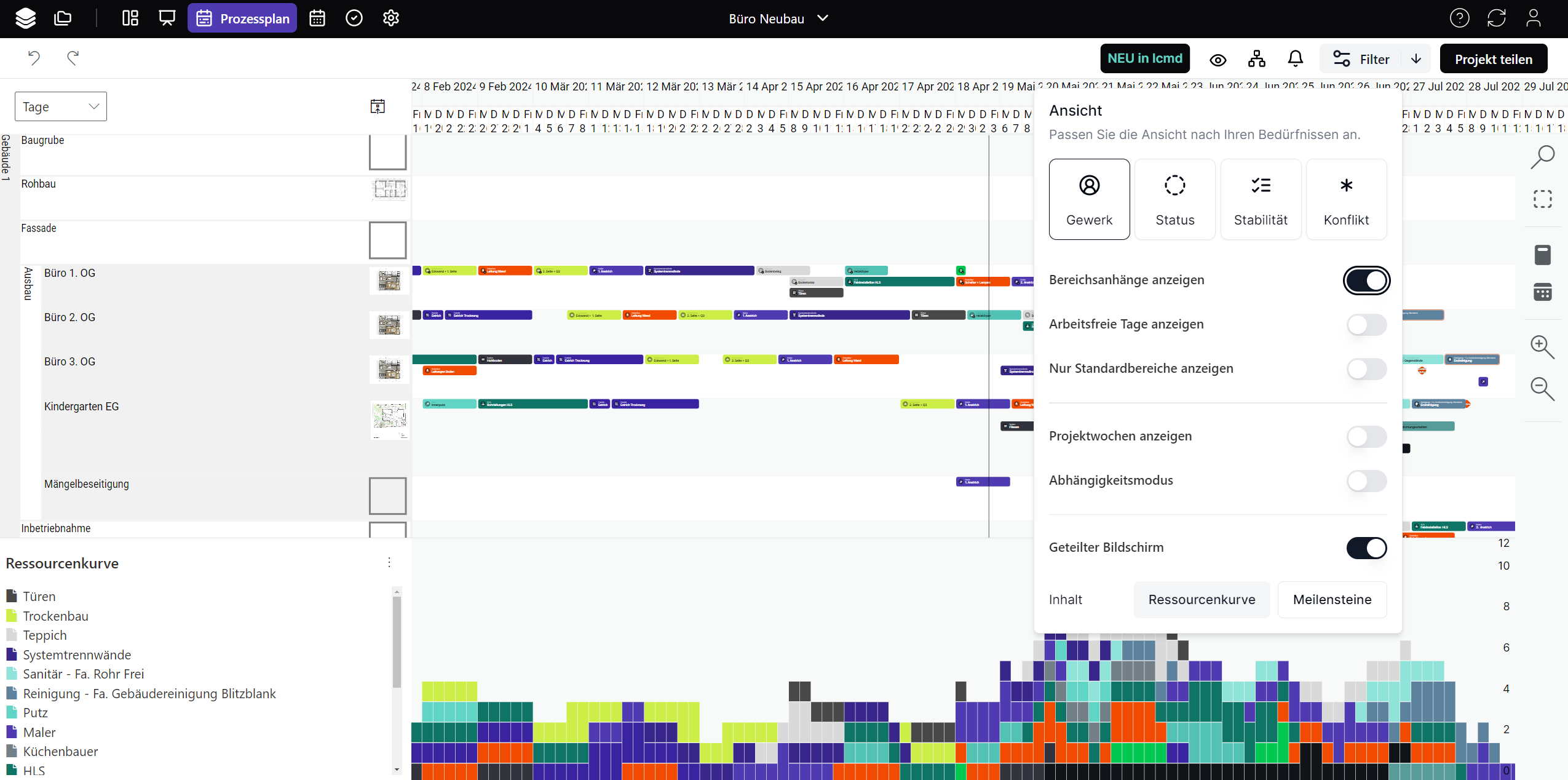This screenshot has height=780, width=1568.
Task: Switch Inhalt to Meilensteine
Action: [1332, 600]
